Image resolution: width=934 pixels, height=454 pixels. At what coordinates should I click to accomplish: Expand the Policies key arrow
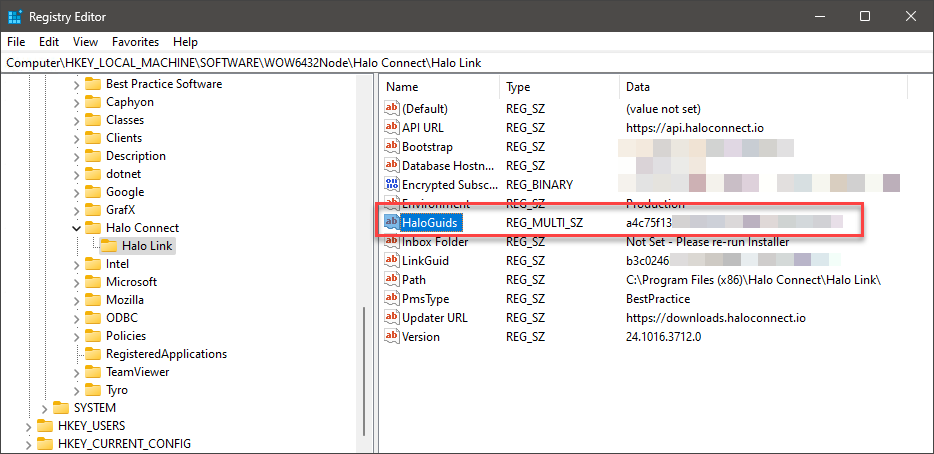click(76, 335)
